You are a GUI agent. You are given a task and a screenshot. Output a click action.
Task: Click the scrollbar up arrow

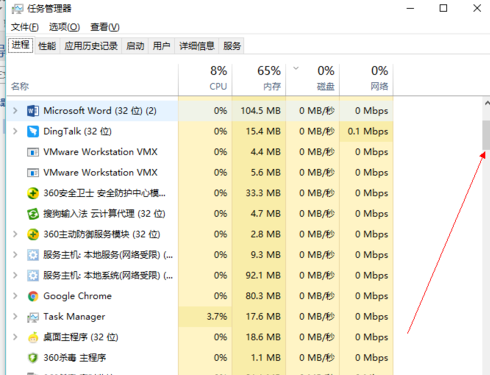click(487, 104)
